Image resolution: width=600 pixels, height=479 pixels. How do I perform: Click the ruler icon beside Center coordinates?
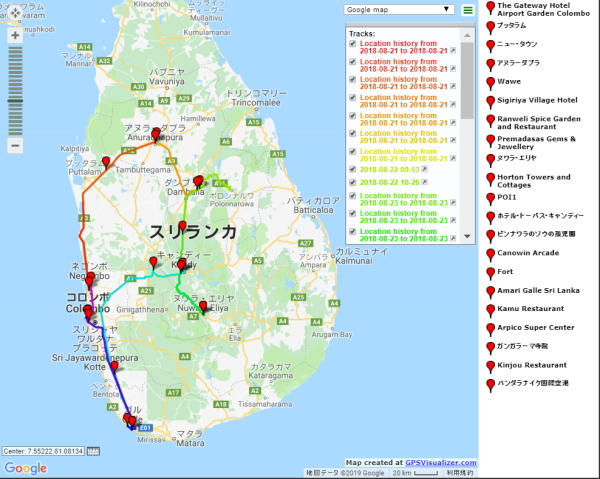click(x=93, y=451)
